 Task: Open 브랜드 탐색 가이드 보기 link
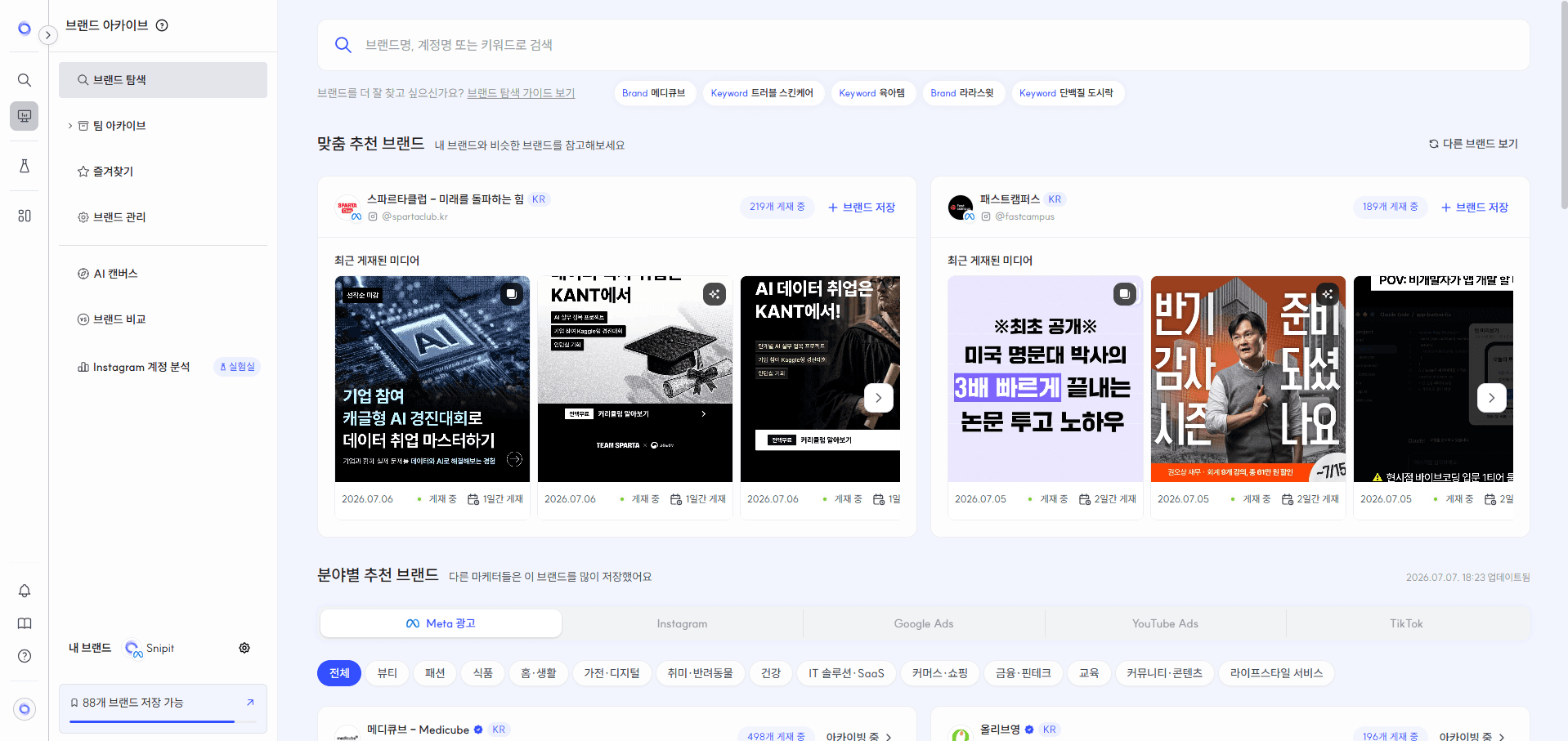(x=521, y=93)
